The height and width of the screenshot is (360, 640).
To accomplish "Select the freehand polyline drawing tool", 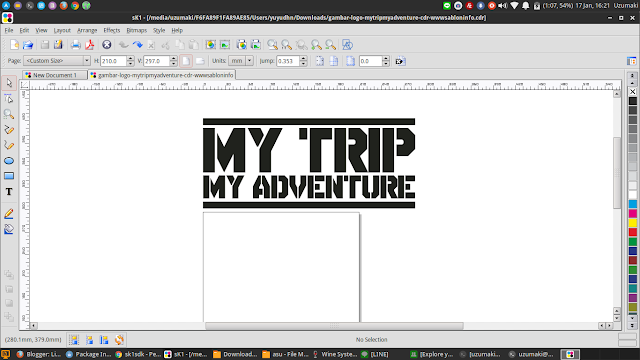I will coord(9,130).
